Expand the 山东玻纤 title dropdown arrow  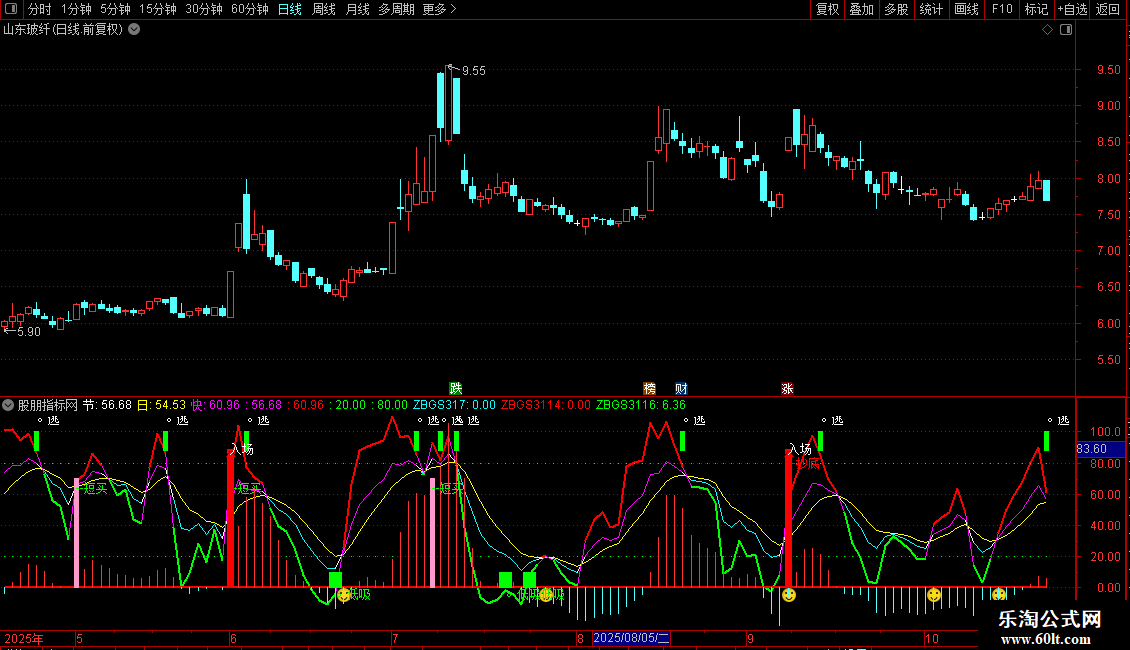pos(134,30)
